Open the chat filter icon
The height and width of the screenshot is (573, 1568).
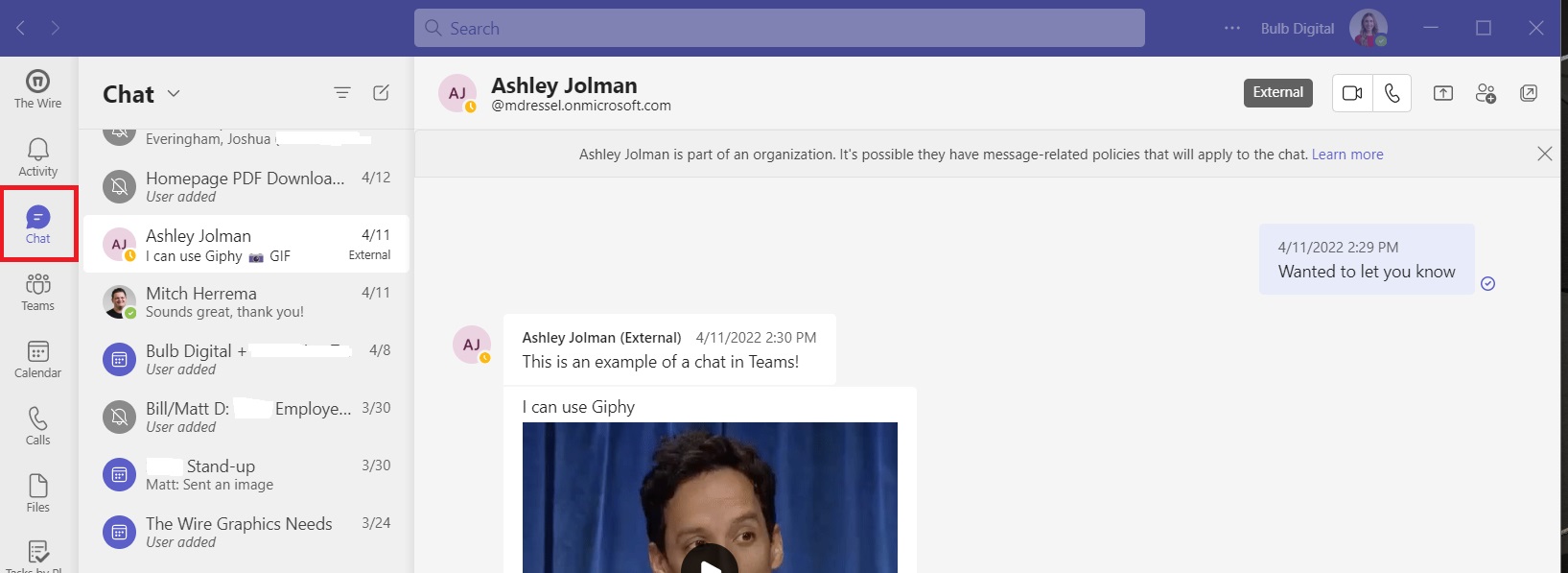(x=341, y=93)
